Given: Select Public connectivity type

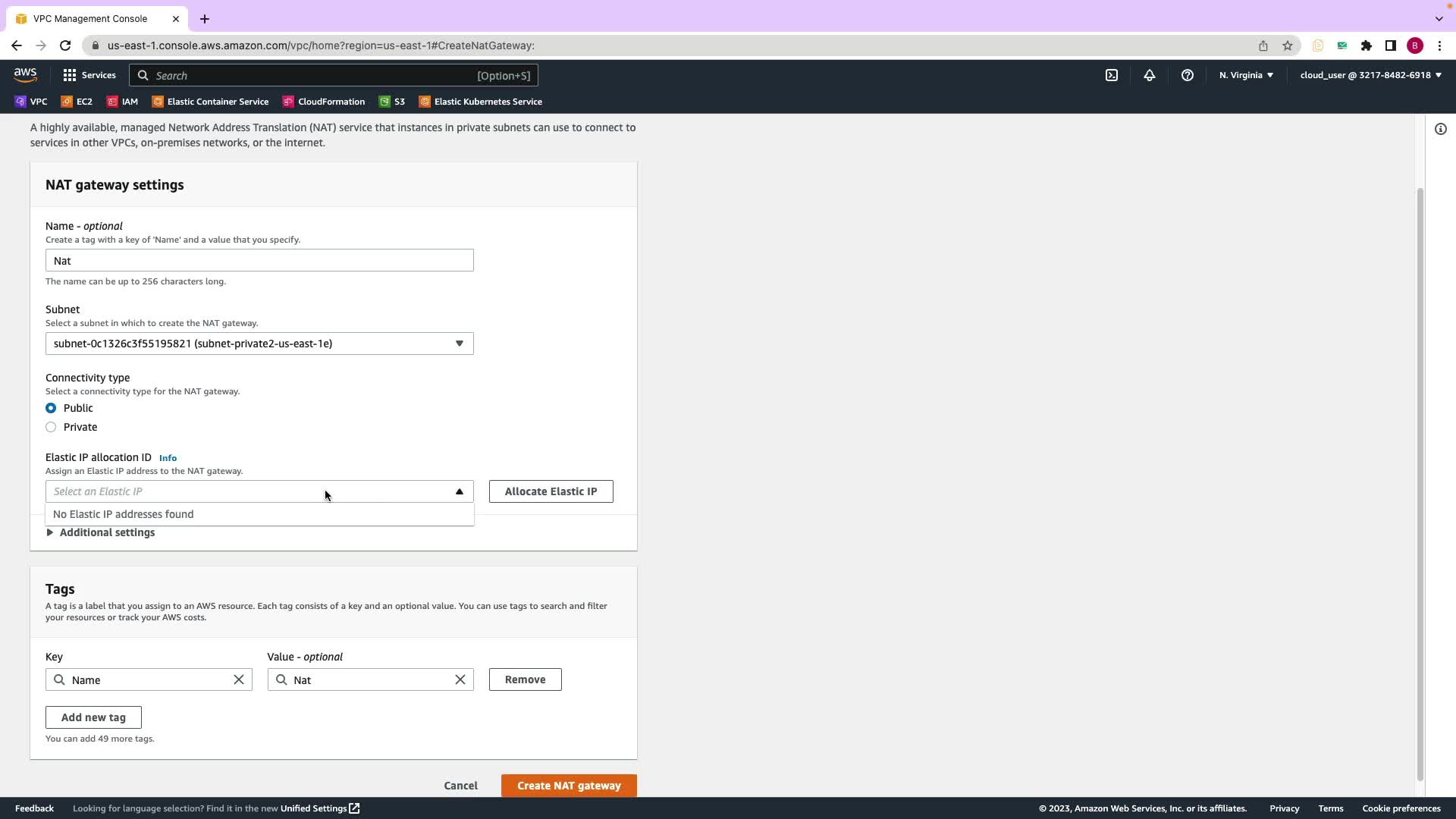Looking at the screenshot, I should click(51, 408).
